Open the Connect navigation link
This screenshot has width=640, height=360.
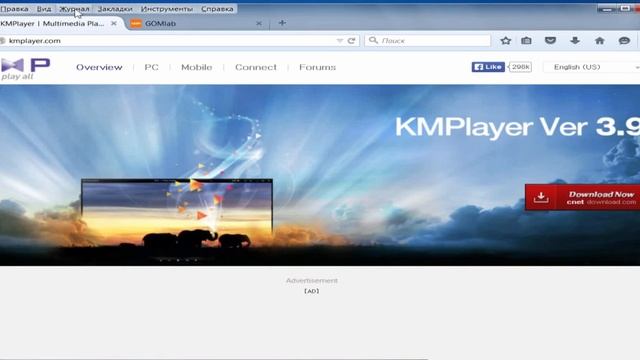tap(256, 67)
